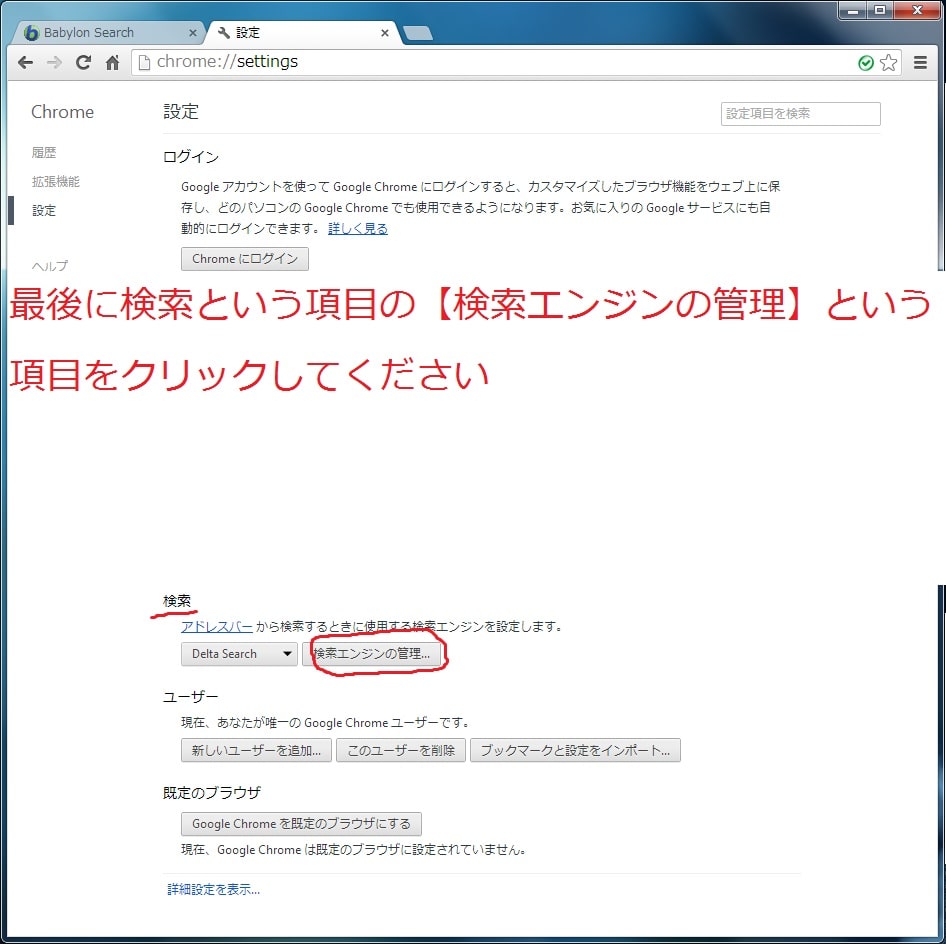946x944 pixels.
Task: Open the Chrome hamburger menu
Action: click(x=920, y=62)
